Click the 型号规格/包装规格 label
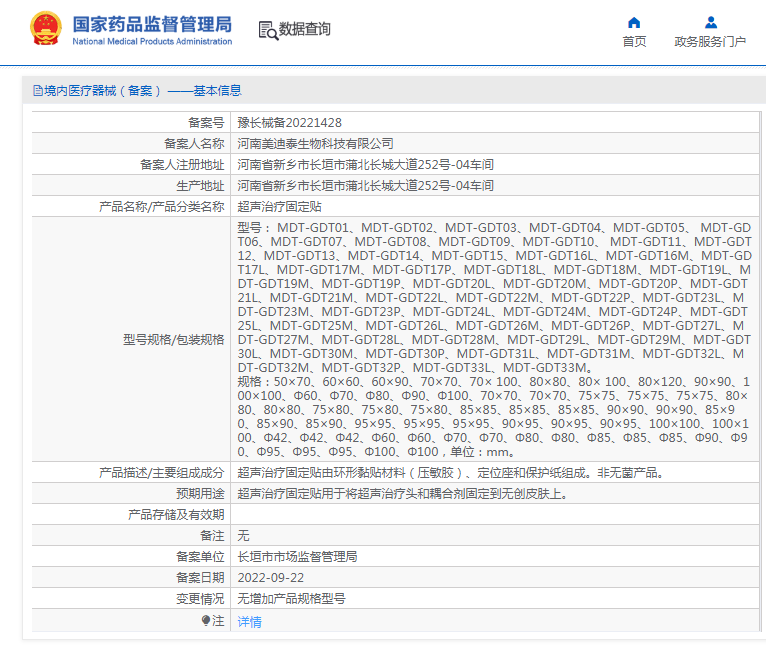Viewport: 766px width, 645px height. pyautogui.click(x=173, y=340)
